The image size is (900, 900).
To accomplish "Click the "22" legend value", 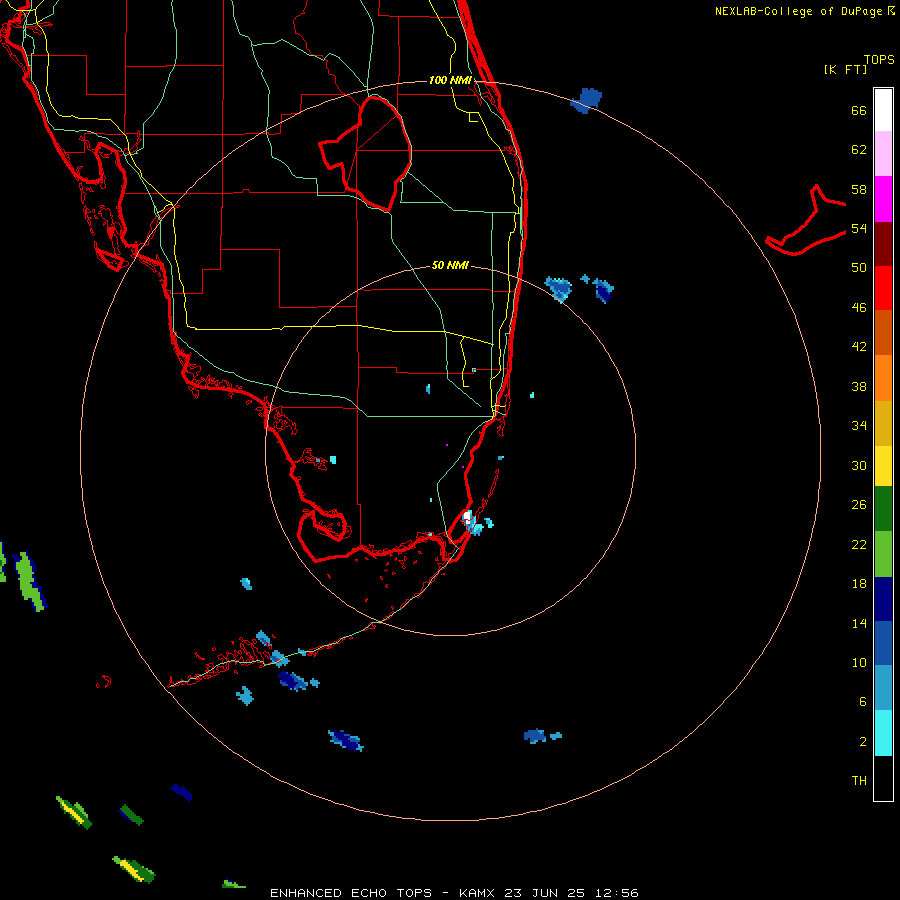I will point(859,544).
